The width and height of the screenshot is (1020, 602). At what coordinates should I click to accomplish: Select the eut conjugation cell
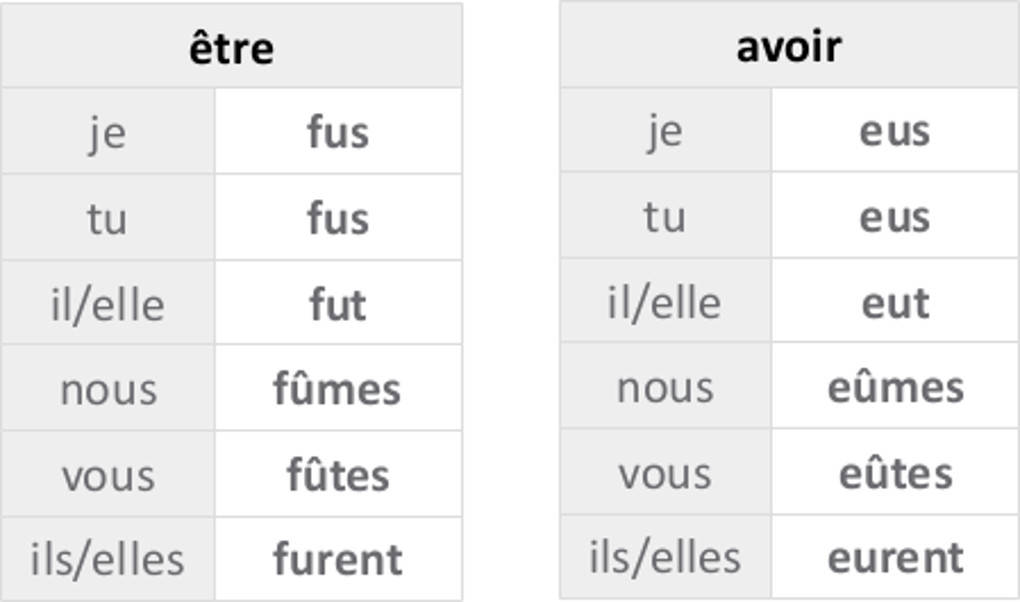coord(895,303)
